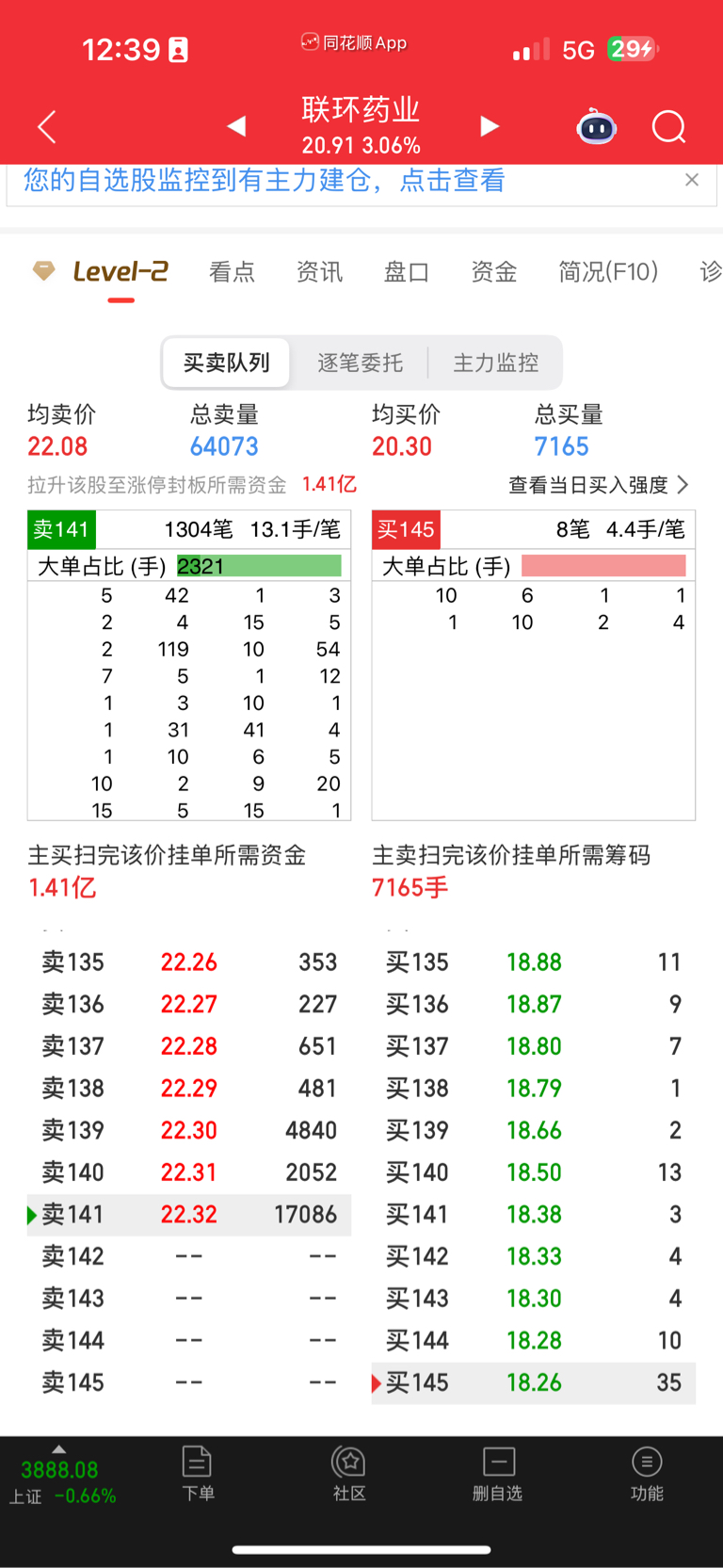Tap the 7165手 chips amount
Image resolution: width=723 pixels, height=1568 pixels.
(410, 887)
